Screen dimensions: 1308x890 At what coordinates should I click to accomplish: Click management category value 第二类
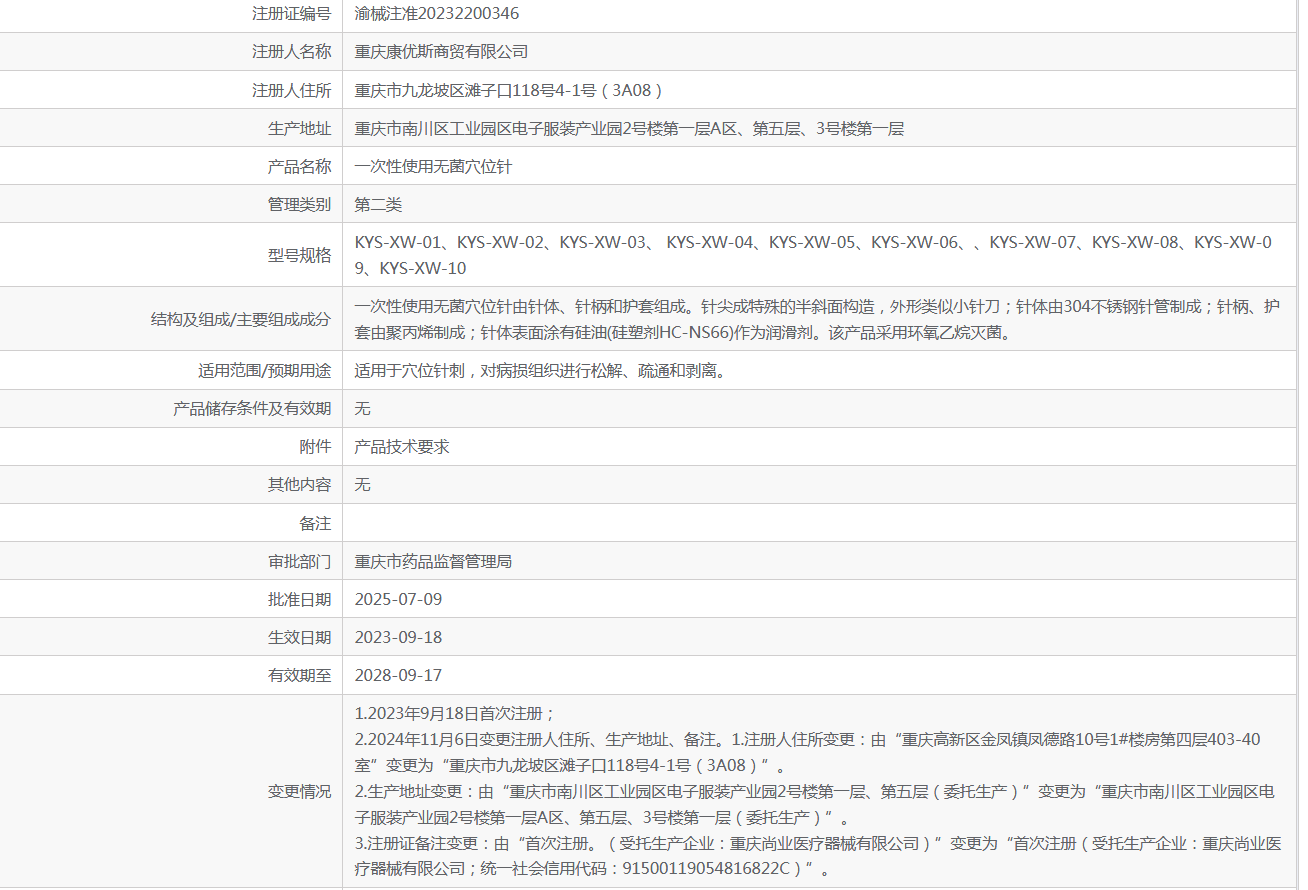coord(378,204)
